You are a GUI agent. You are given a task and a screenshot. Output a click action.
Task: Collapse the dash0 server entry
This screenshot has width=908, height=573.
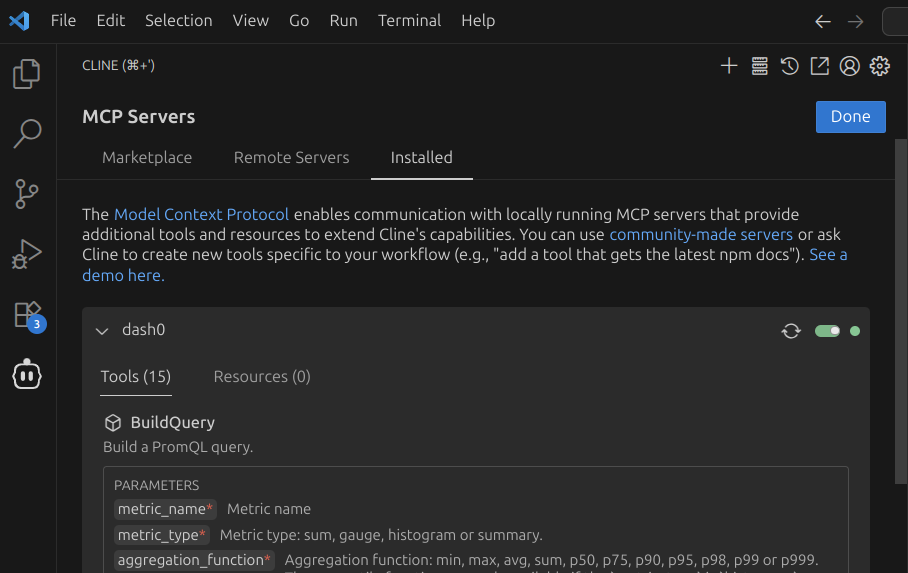[101, 331]
